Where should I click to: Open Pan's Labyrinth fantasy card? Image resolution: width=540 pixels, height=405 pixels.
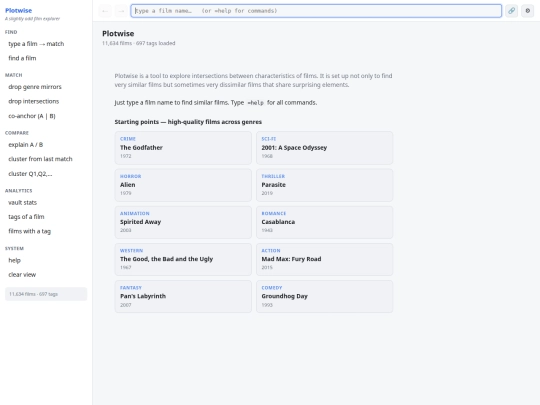coord(183,297)
